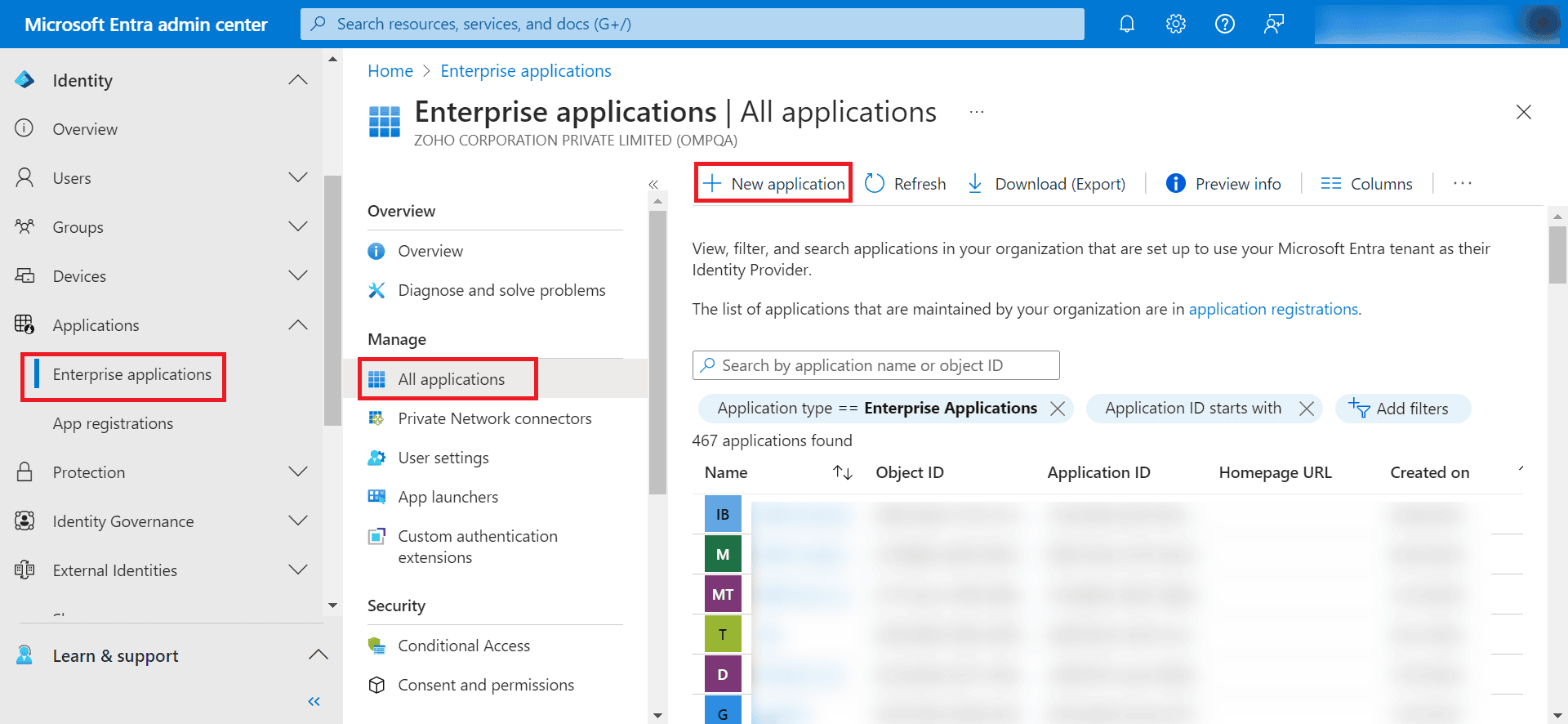Click the Refresh toolbar button
1568x724 pixels.
[905, 184]
